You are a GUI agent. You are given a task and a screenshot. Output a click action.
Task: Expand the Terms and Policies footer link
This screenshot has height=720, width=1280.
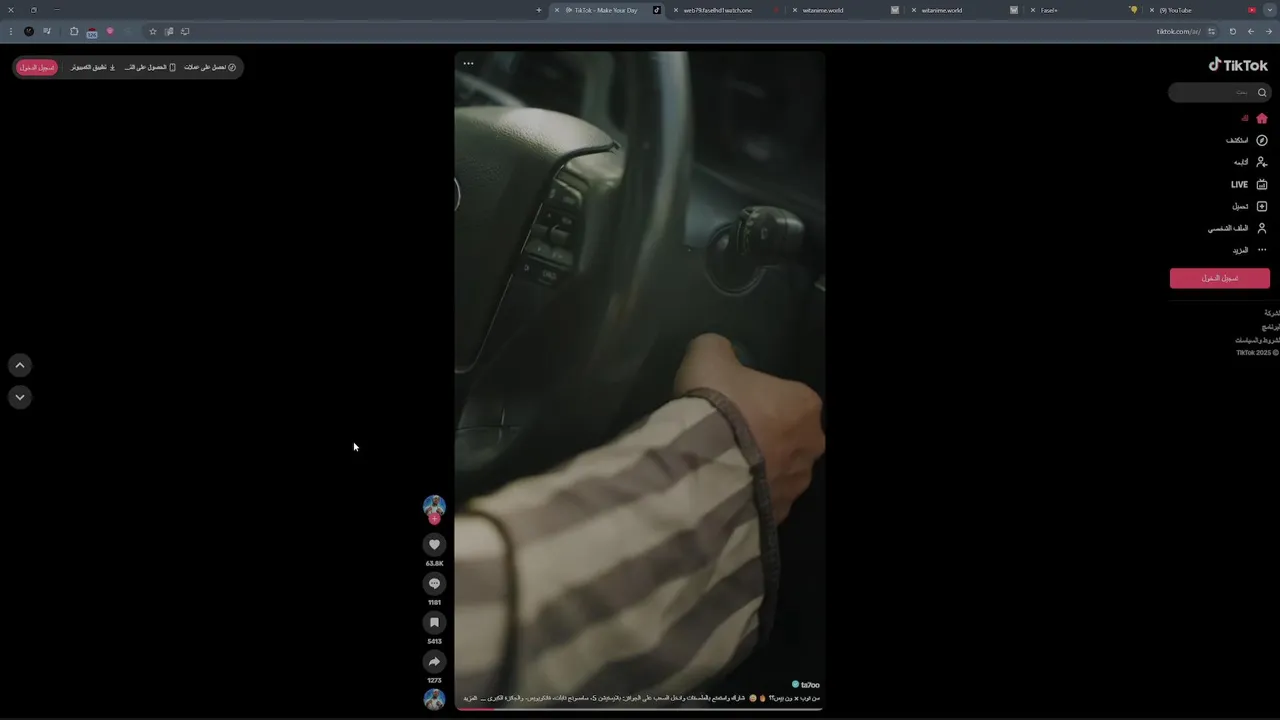click(1258, 340)
